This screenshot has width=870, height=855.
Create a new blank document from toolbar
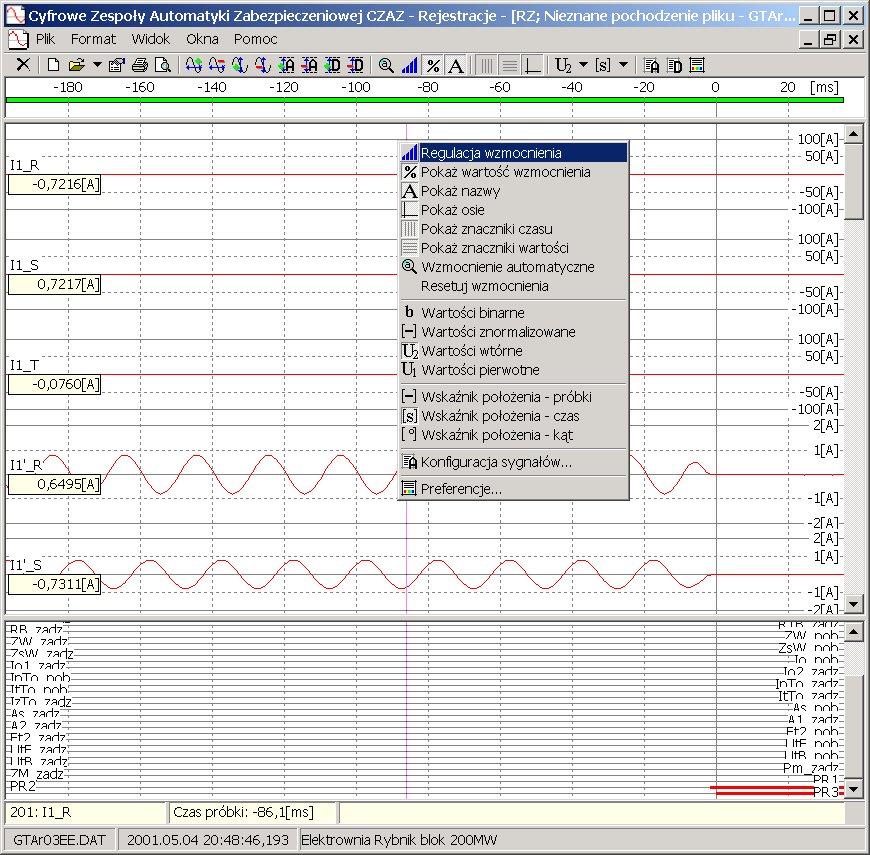pyautogui.click(x=53, y=65)
